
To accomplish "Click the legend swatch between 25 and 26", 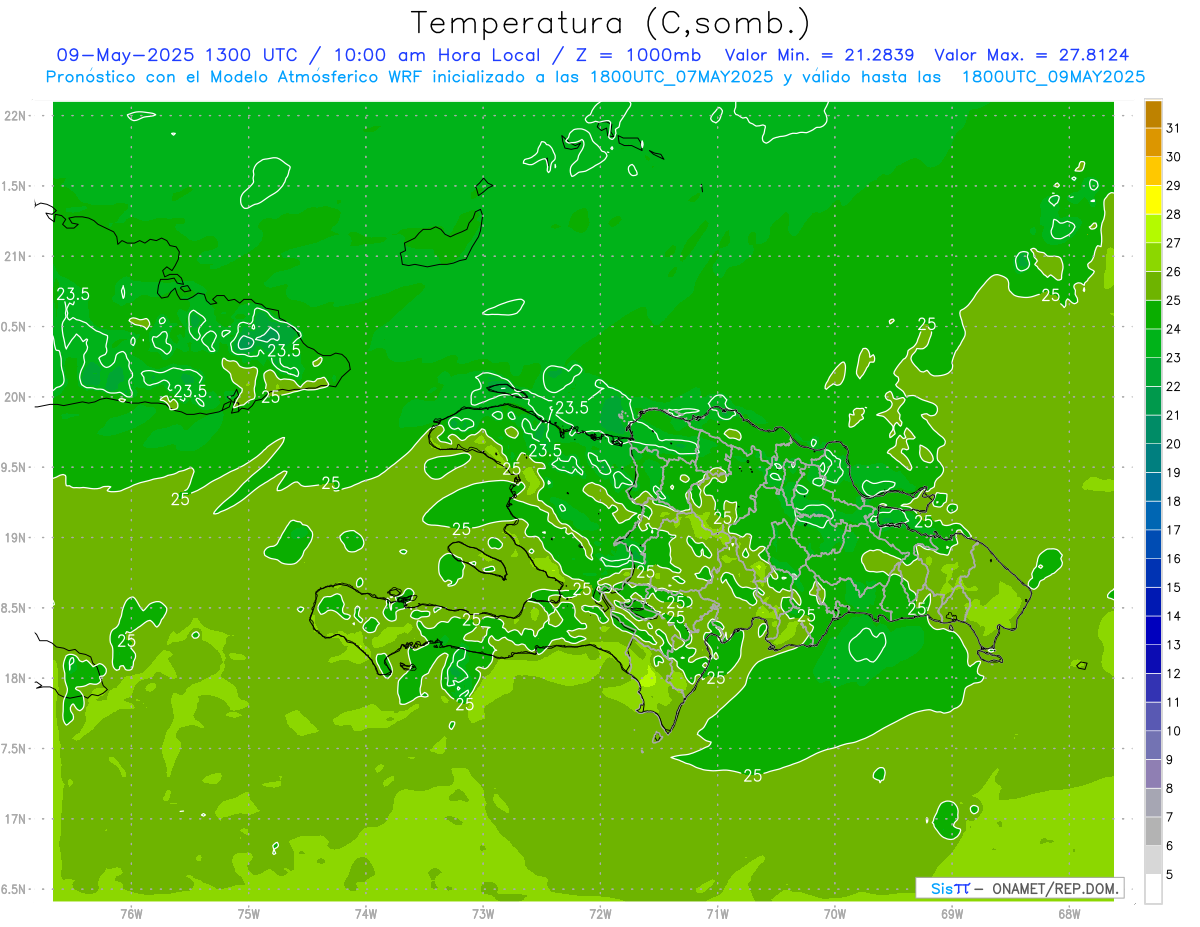I will (x=1153, y=286).
